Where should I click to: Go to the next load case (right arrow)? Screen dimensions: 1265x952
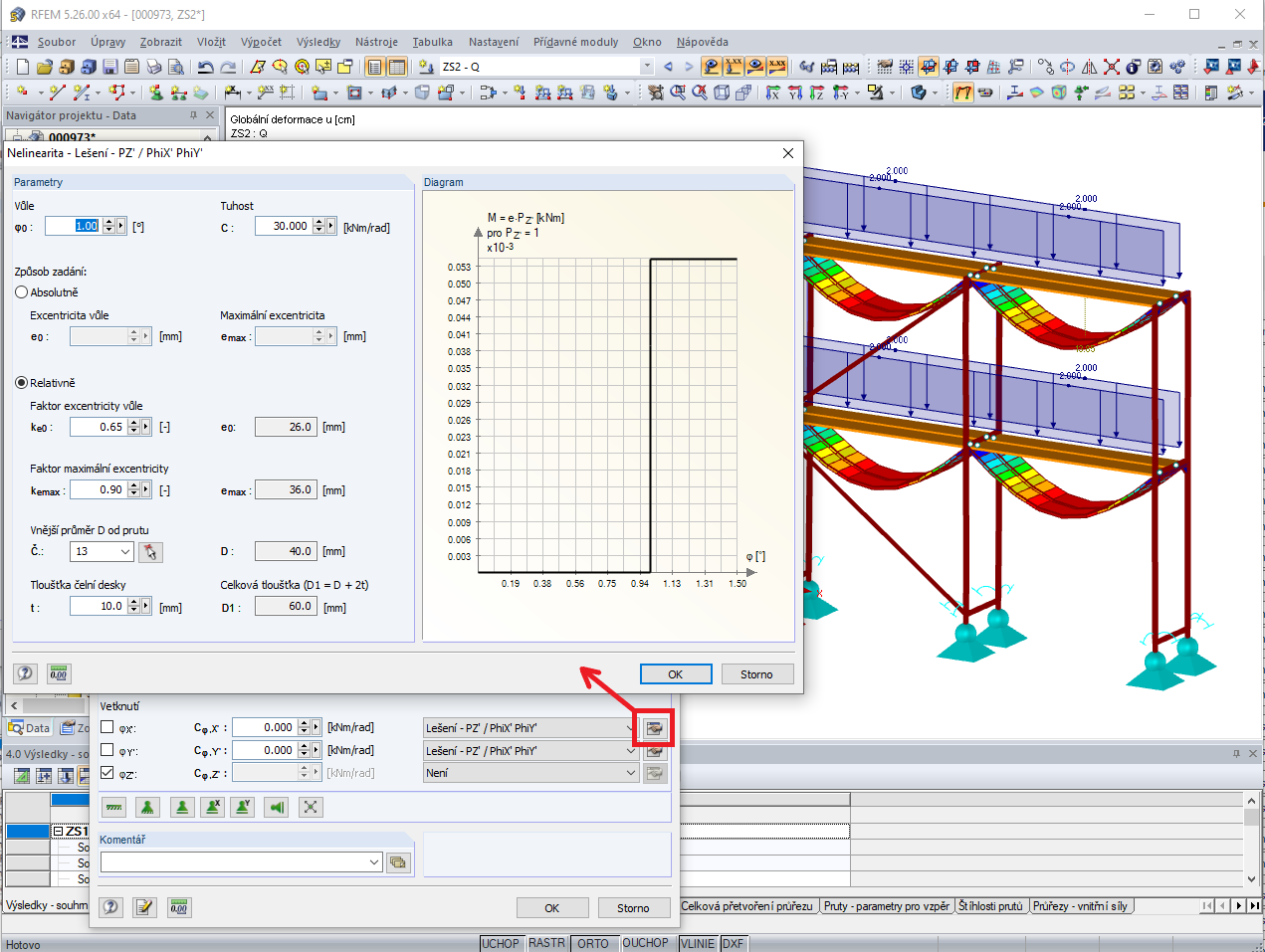(689, 67)
